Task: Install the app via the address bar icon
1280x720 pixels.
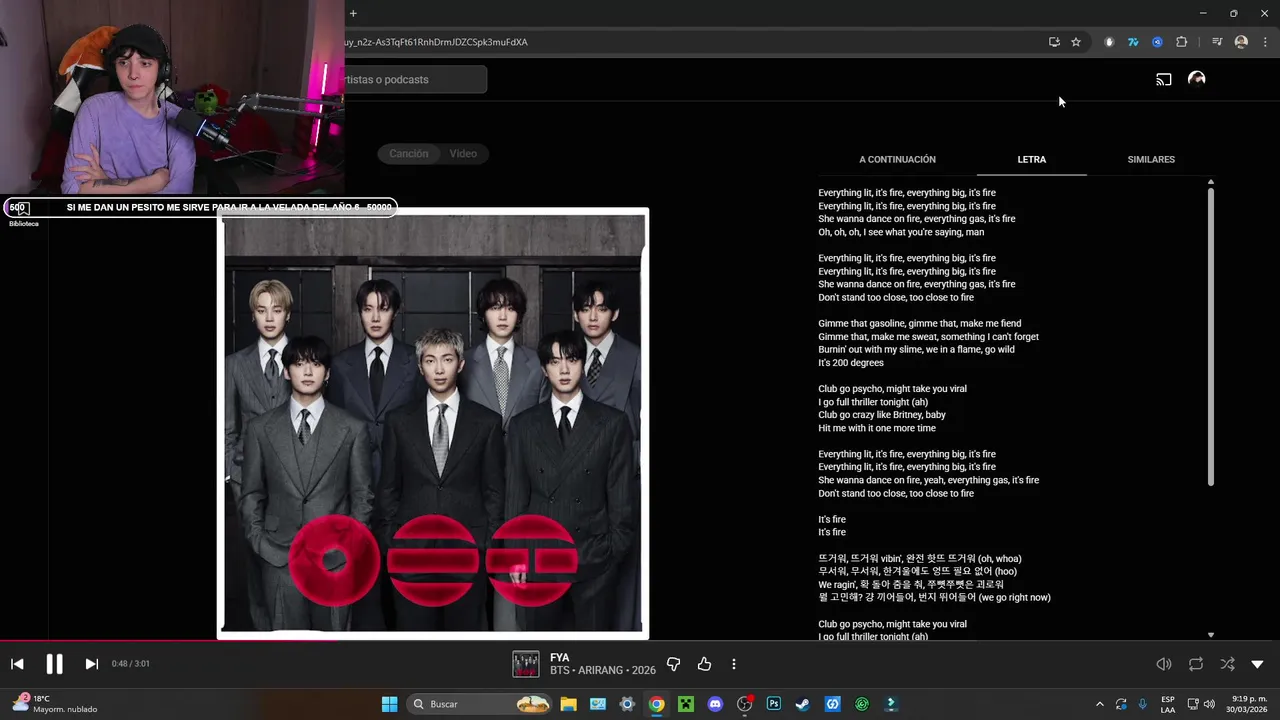Action: (x=1054, y=42)
